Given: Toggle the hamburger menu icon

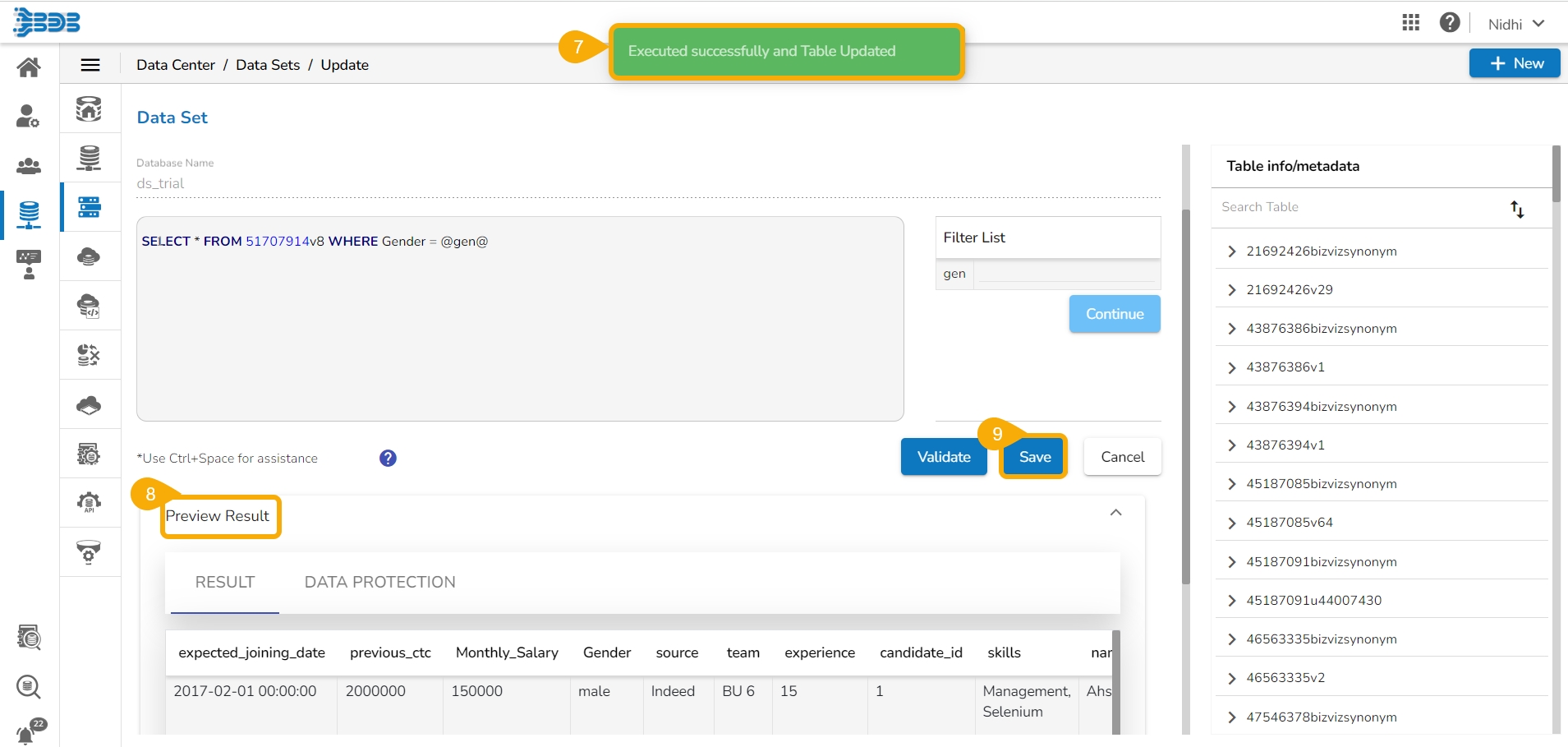Looking at the screenshot, I should [x=90, y=65].
